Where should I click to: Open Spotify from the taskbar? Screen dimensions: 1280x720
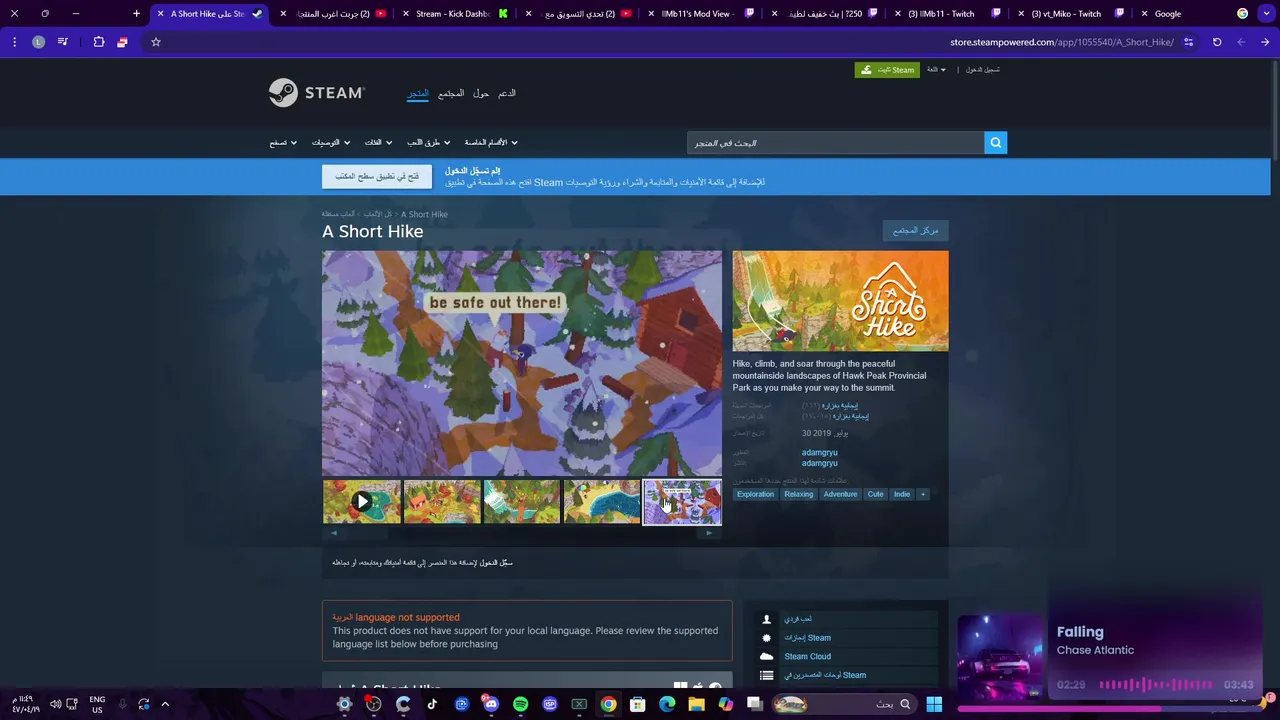point(520,704)
